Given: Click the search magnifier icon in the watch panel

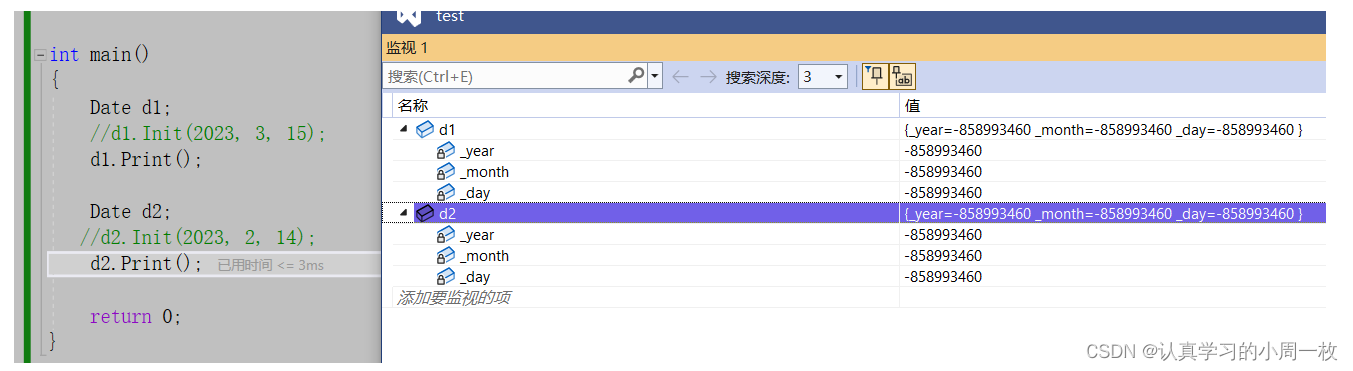Looking at the screenshot, I should click(x=636, y=76).
